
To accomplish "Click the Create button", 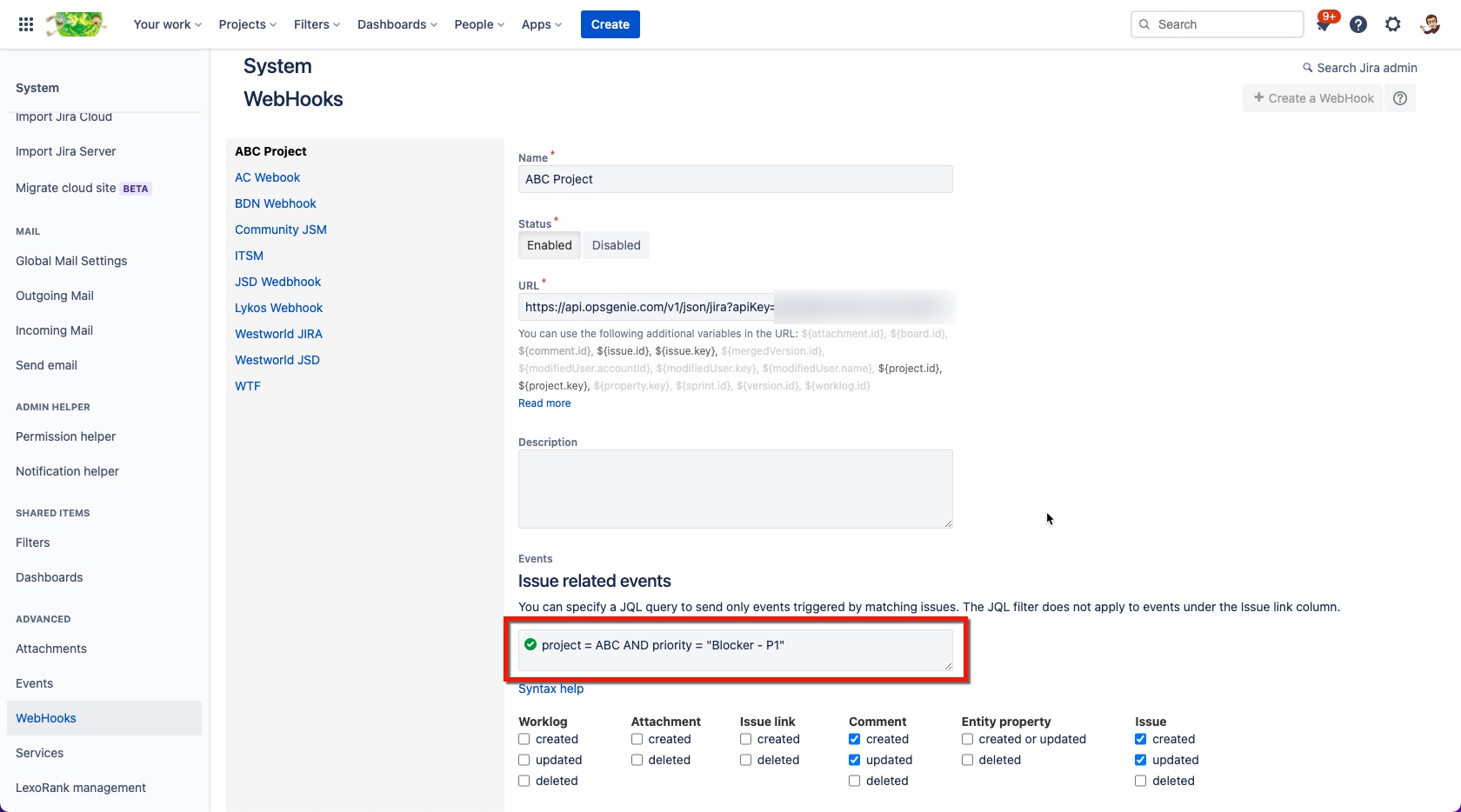I will (x=610, y=24).
